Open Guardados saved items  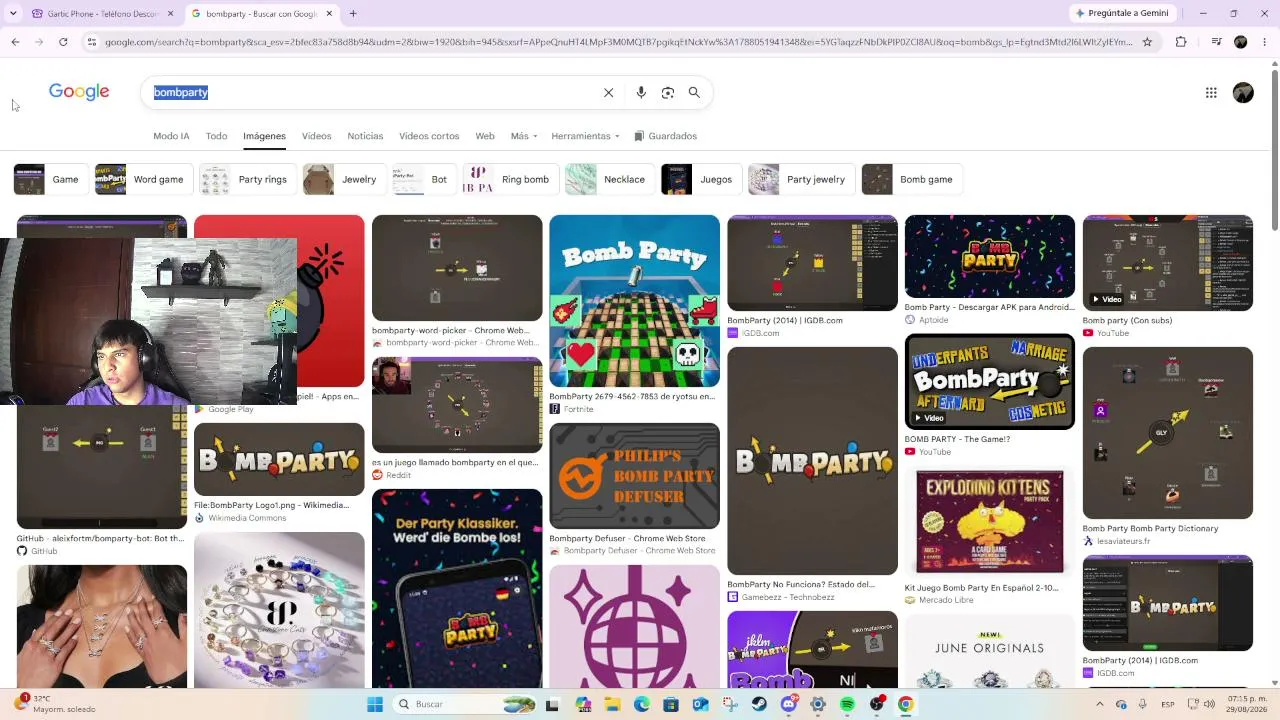[x=666, y=136]
